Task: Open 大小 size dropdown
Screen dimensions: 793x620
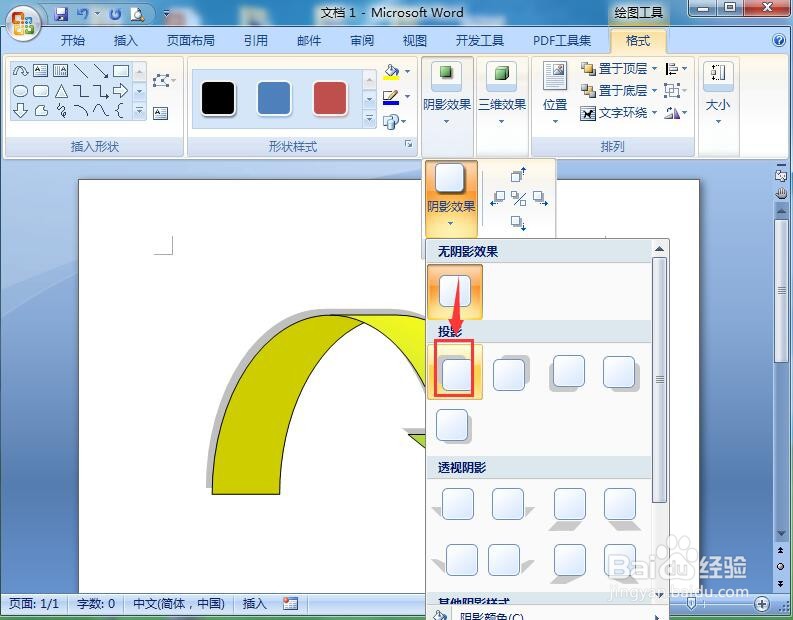Action: coord(718,93)
